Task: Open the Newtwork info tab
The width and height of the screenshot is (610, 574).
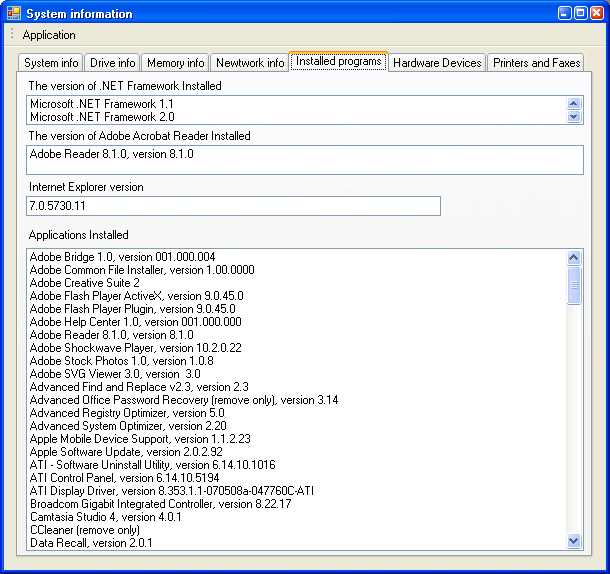Action: point(250,63)
